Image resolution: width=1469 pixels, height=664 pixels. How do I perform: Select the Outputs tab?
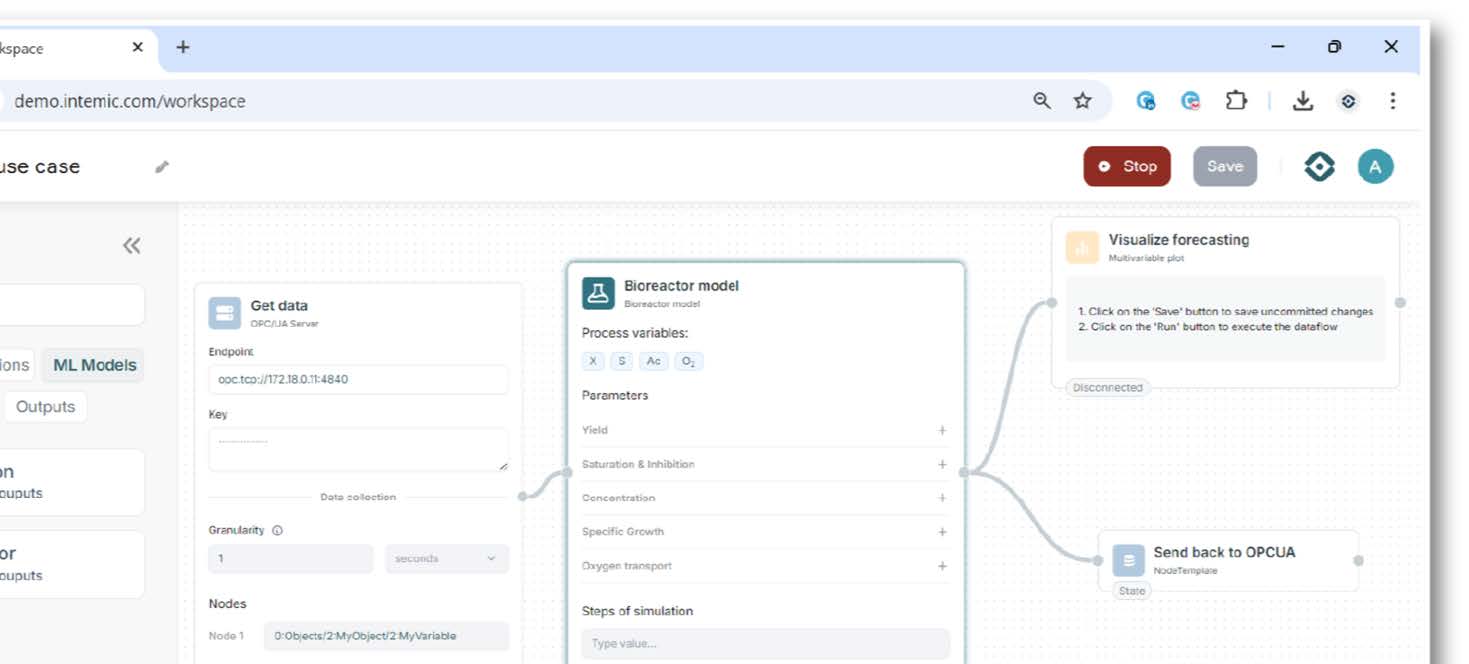(45, 407)
